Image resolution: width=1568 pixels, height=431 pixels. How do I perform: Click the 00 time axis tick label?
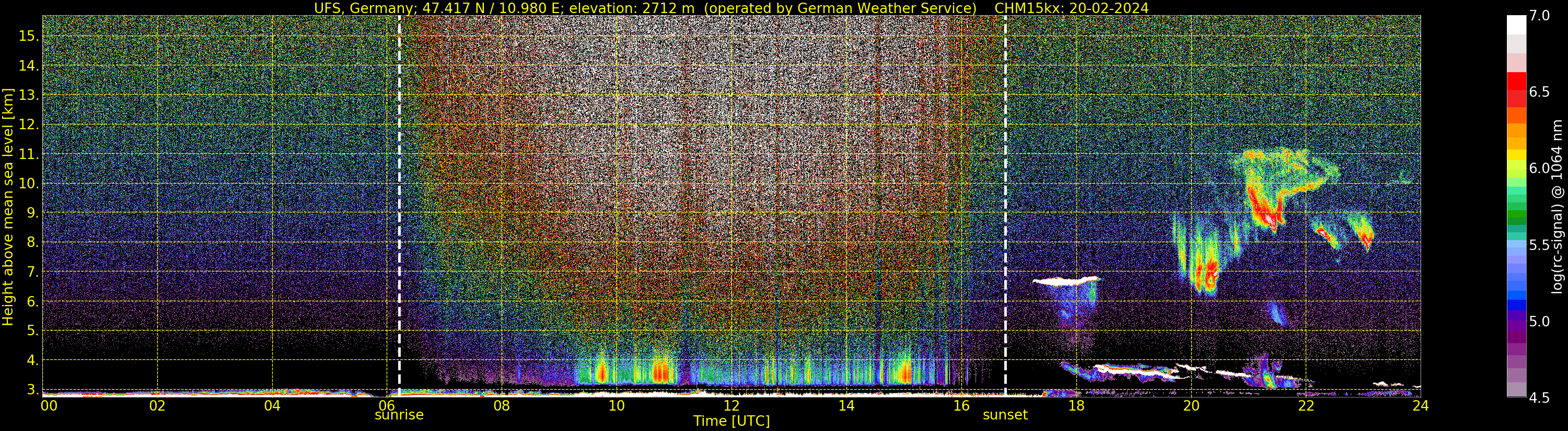click(49, 406)
